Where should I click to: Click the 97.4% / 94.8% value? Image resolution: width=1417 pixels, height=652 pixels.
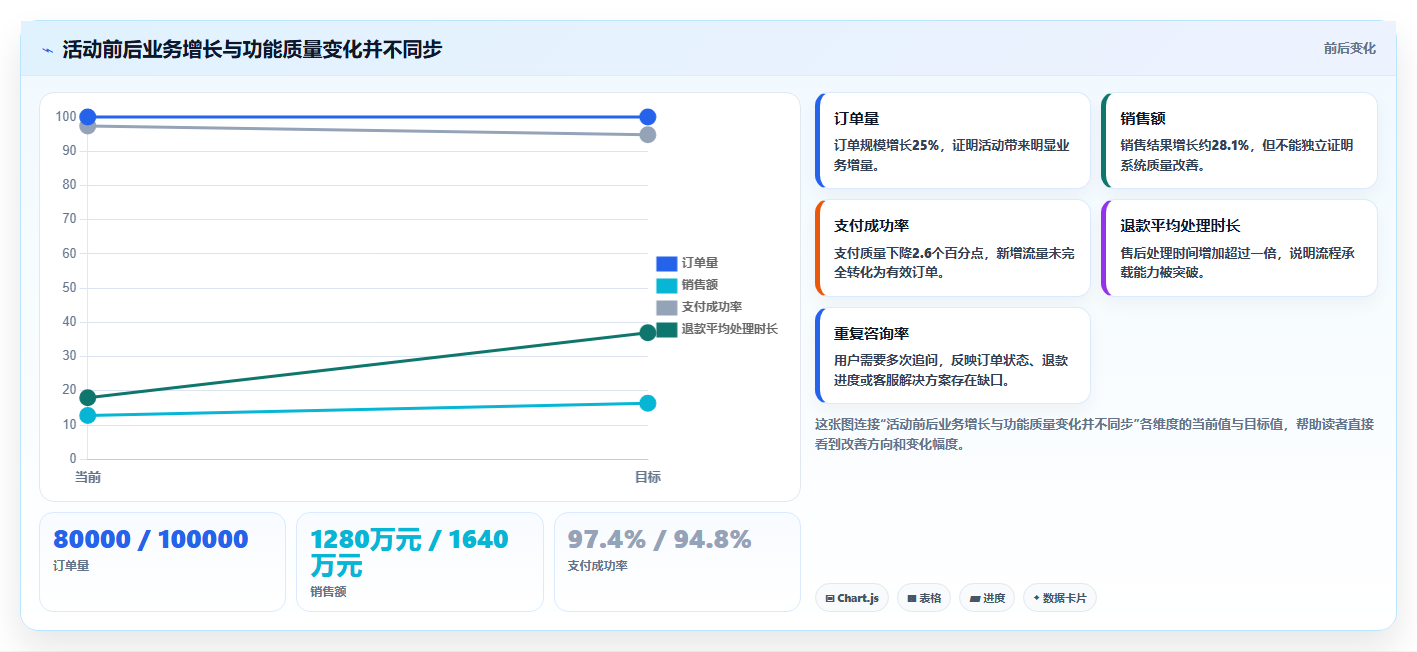tap(659, 540)
